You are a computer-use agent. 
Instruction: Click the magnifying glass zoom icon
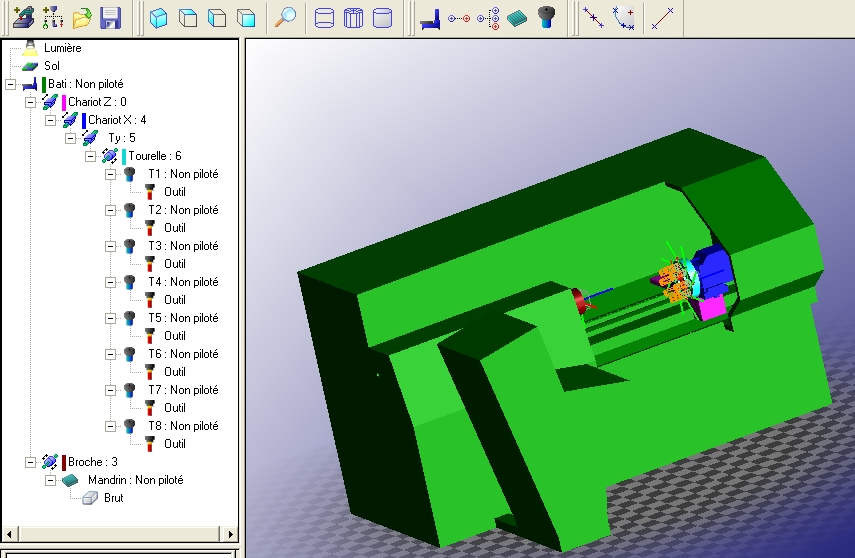[x=285, y=17]
